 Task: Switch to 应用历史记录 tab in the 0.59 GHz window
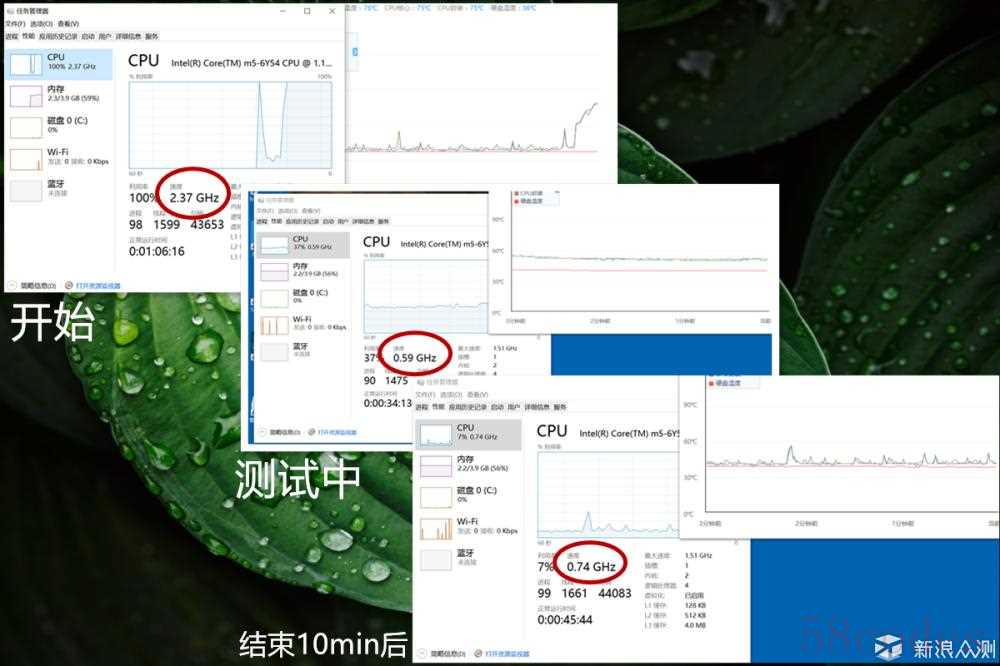[x=303, y=221]
